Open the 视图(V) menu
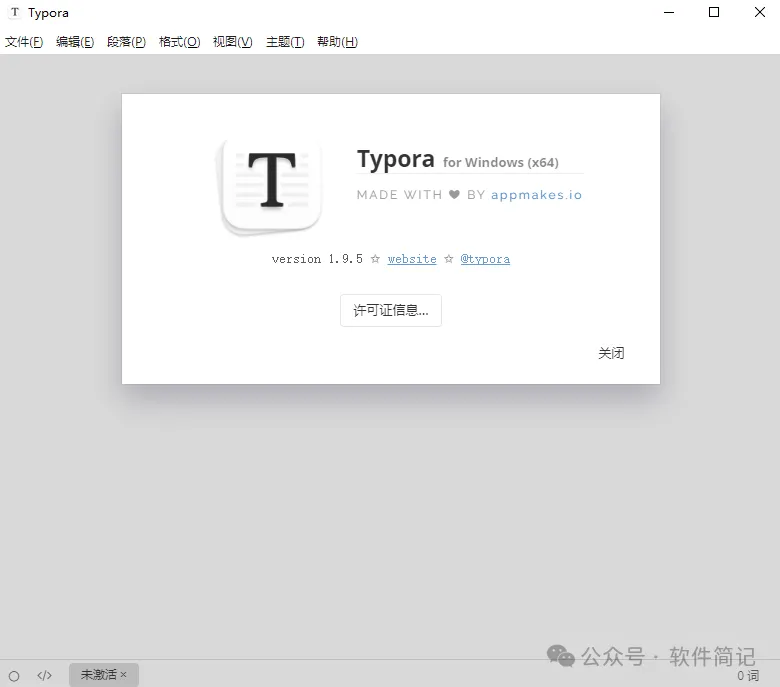Viewport: 780px width, 687px height. (x=232, y=42)
